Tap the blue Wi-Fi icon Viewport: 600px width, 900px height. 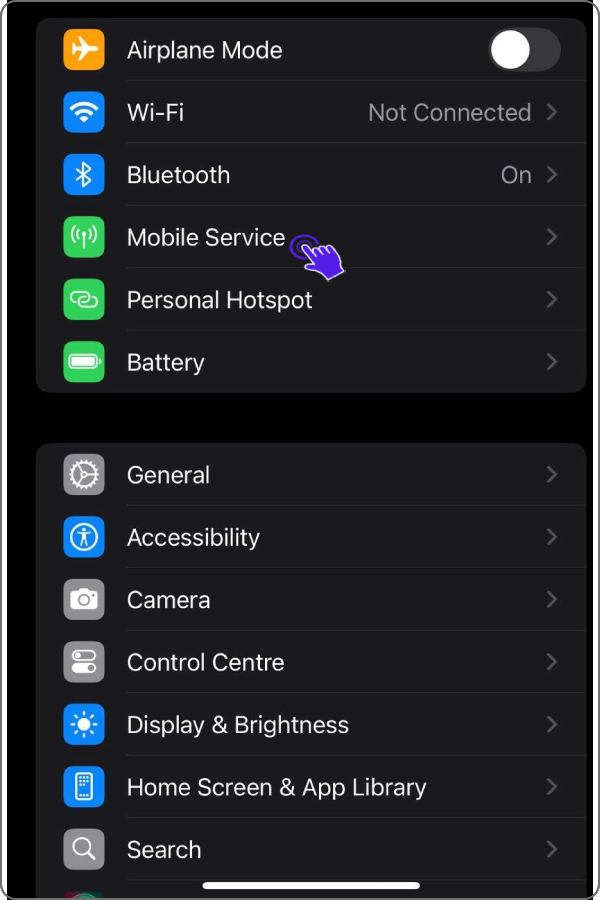pos(84,113)
